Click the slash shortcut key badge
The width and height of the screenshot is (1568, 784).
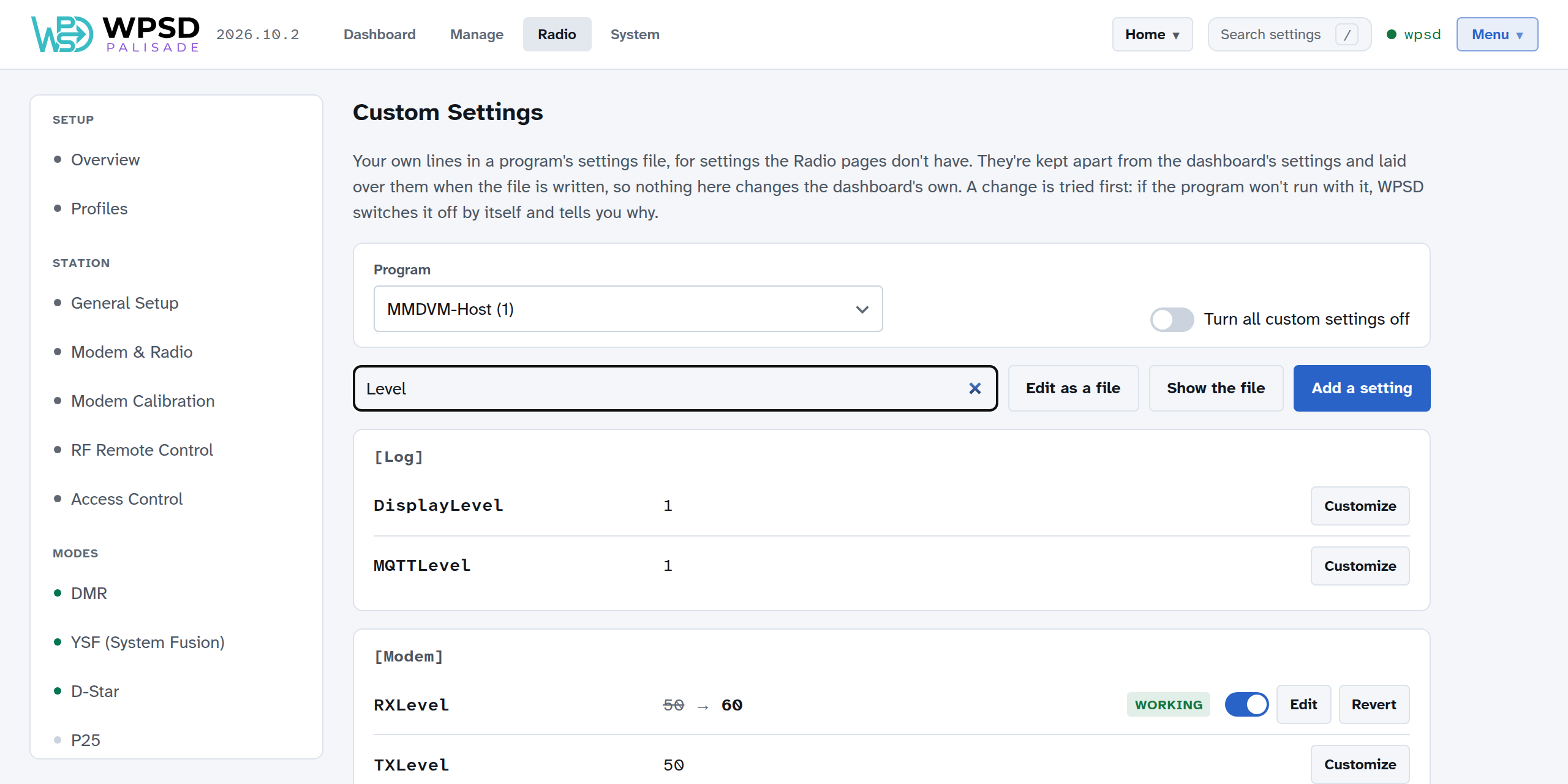click(1347, 34)
